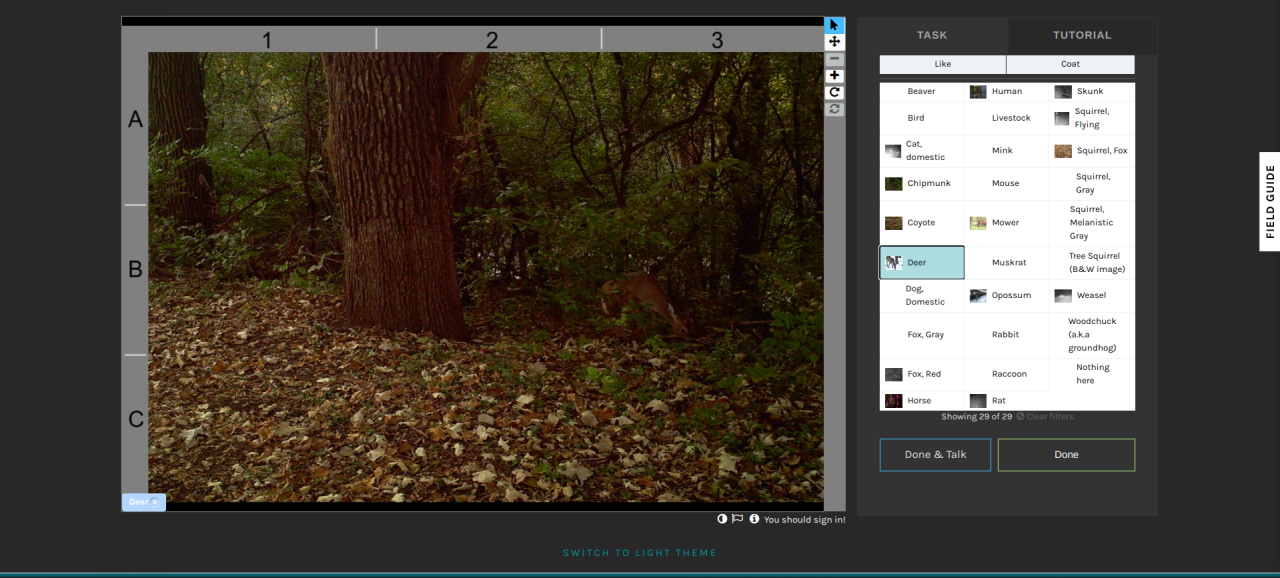Pick Mink from the list
1280x578 pixels.
coord(1007,151)
